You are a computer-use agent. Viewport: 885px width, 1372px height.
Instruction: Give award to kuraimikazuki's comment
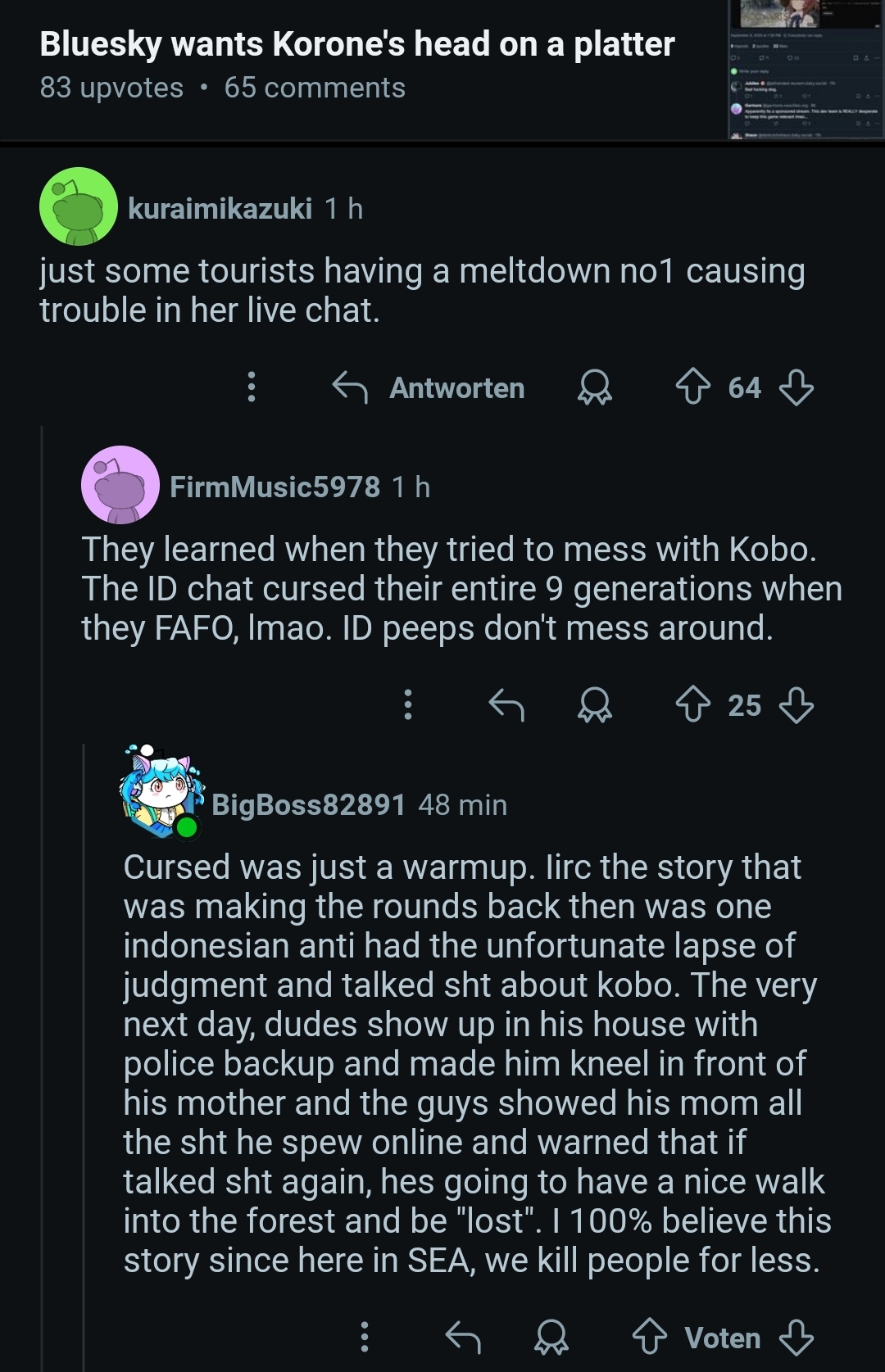pos(595,387)
